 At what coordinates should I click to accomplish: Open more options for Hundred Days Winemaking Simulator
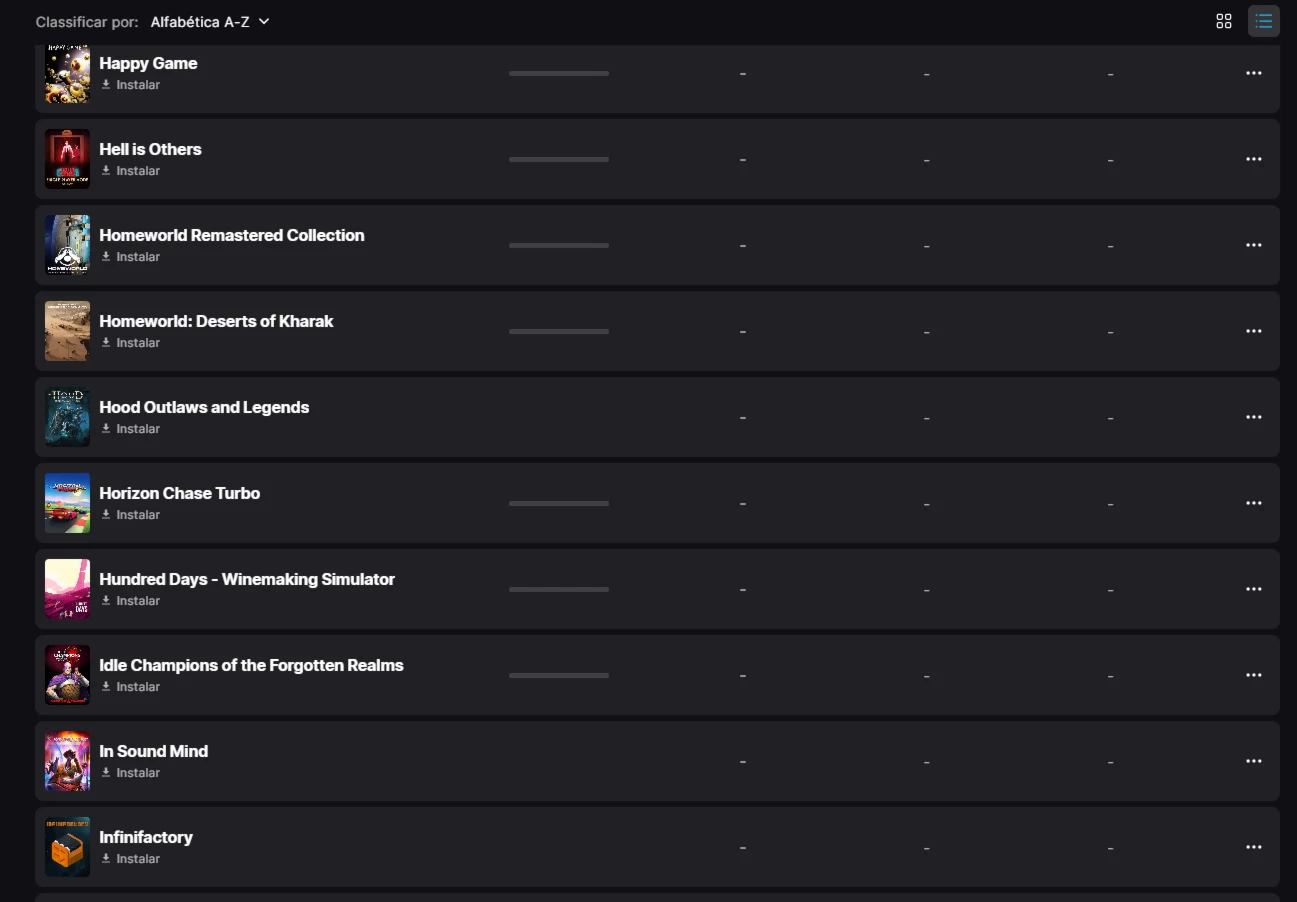tap(1254, 589)
